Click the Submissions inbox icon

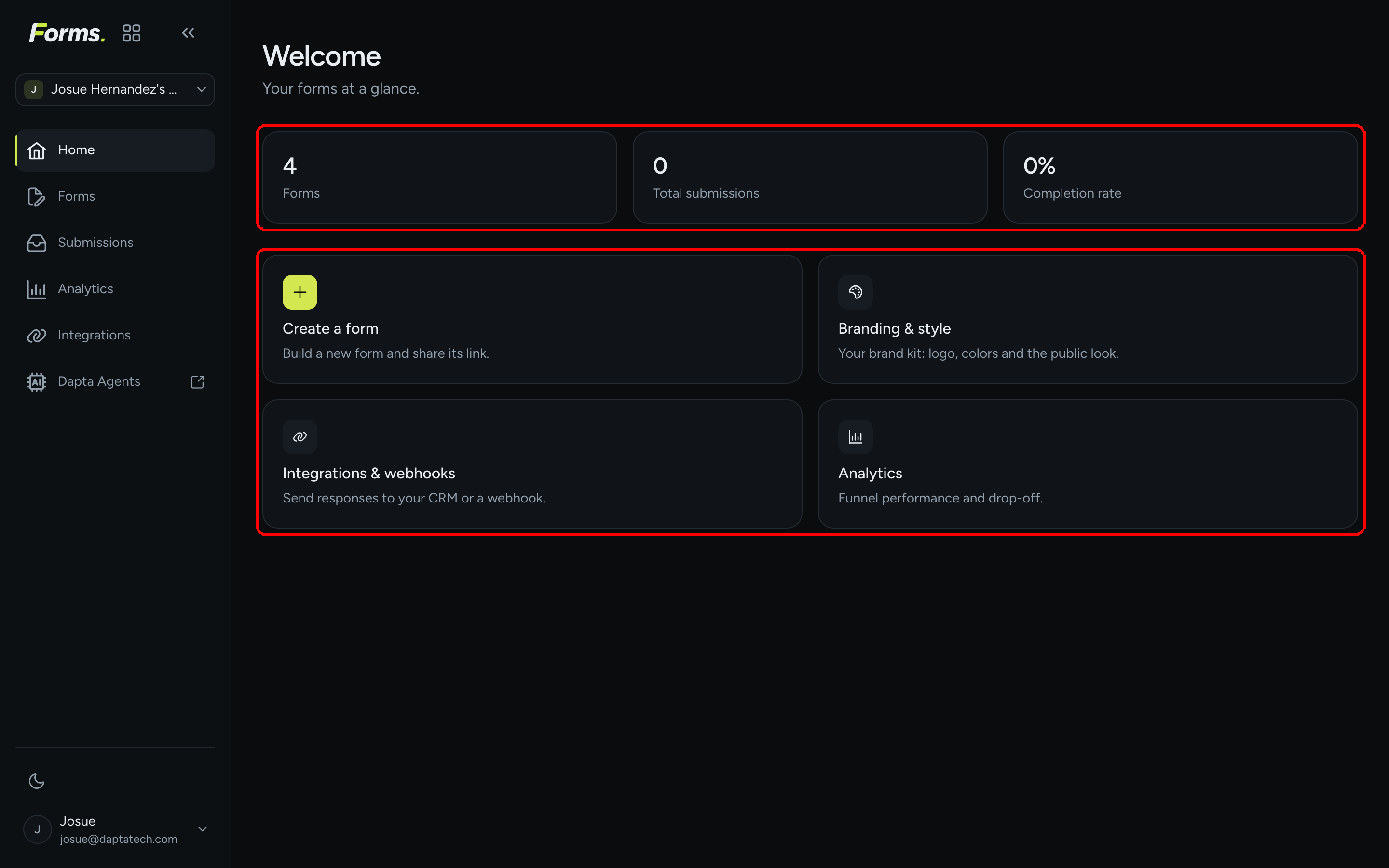point(37,243)
